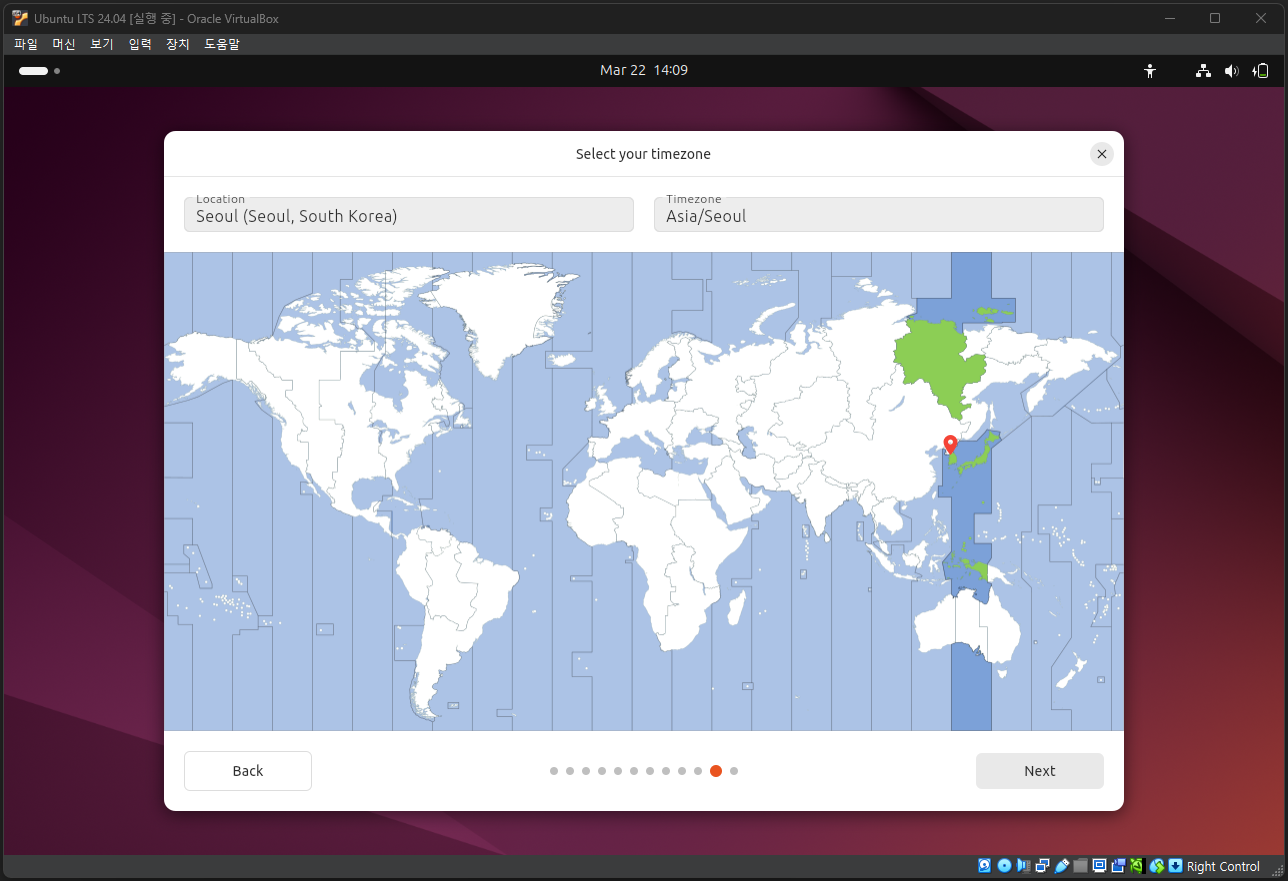Open the 파일 menu
The height and width of the screenshot is (881, 1288).
click(25, 44)
